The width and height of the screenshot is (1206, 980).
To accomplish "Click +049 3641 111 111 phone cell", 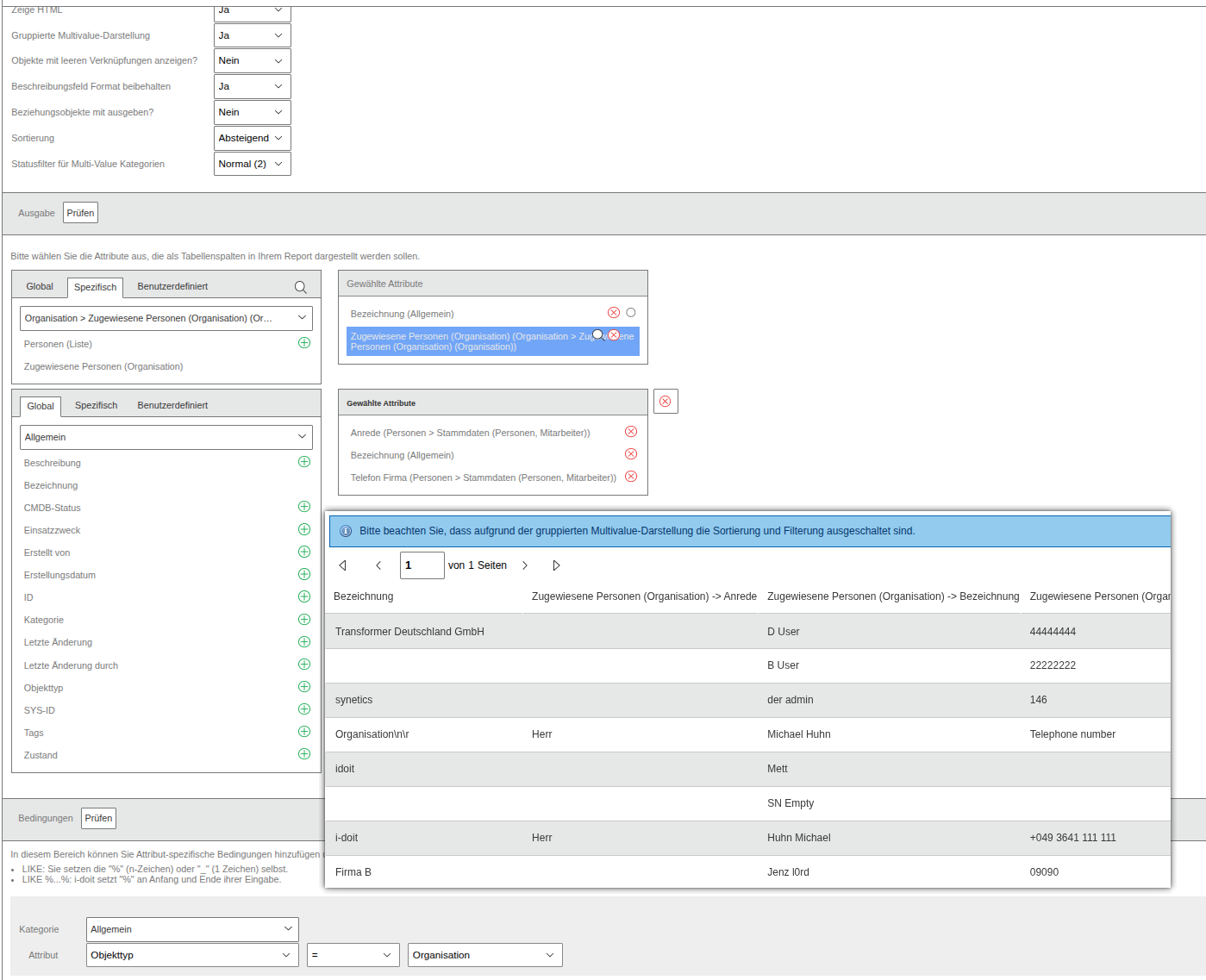I will pyautogui.click(x=1072, y=838).
